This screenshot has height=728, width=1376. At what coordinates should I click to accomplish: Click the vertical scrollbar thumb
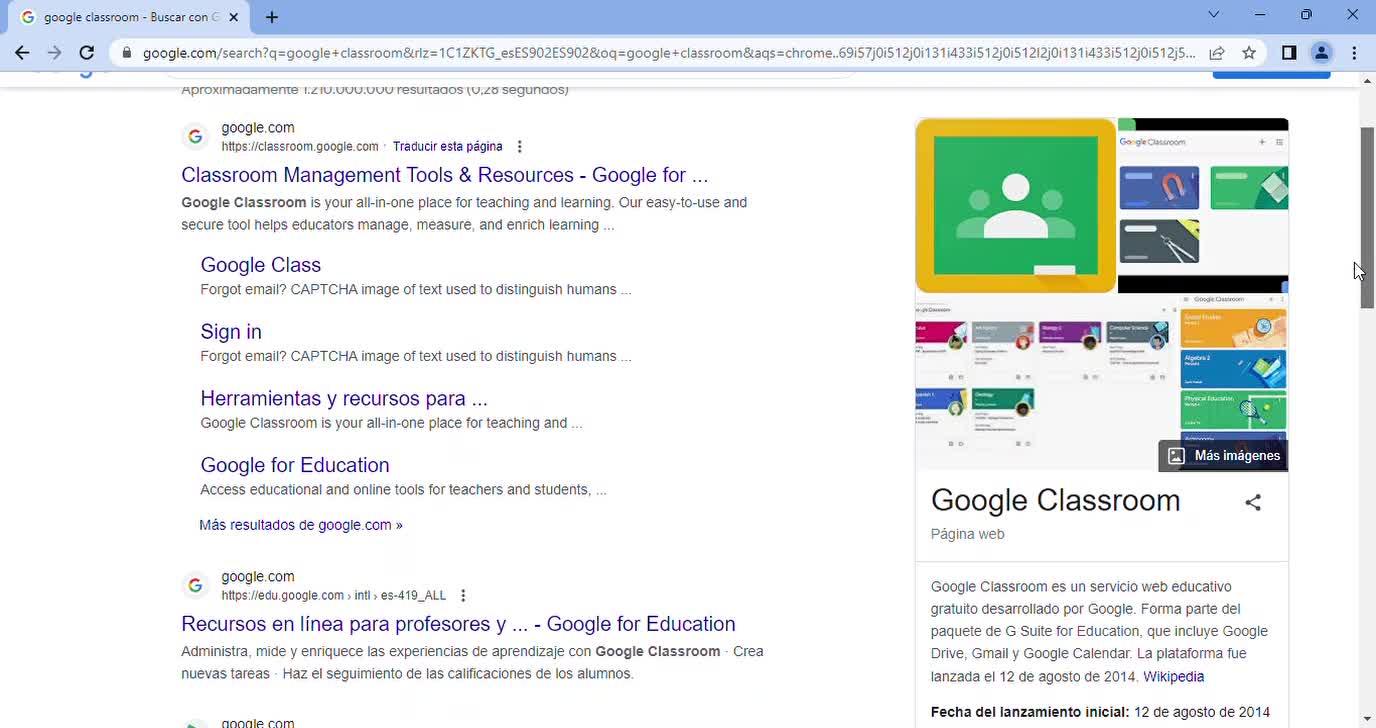[1367, 218]
